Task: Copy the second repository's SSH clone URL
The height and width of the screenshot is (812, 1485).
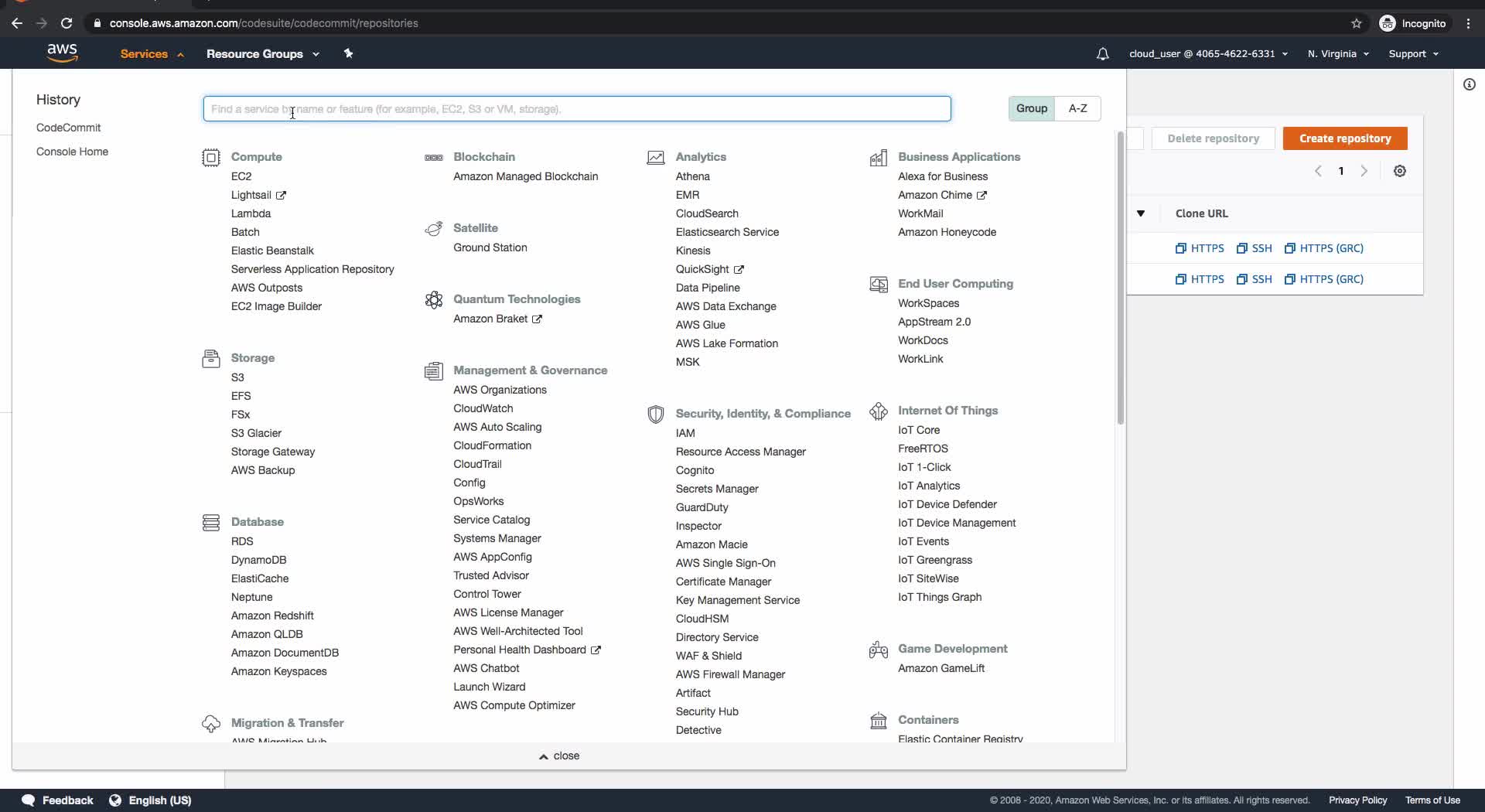Action: [1254, 279]
